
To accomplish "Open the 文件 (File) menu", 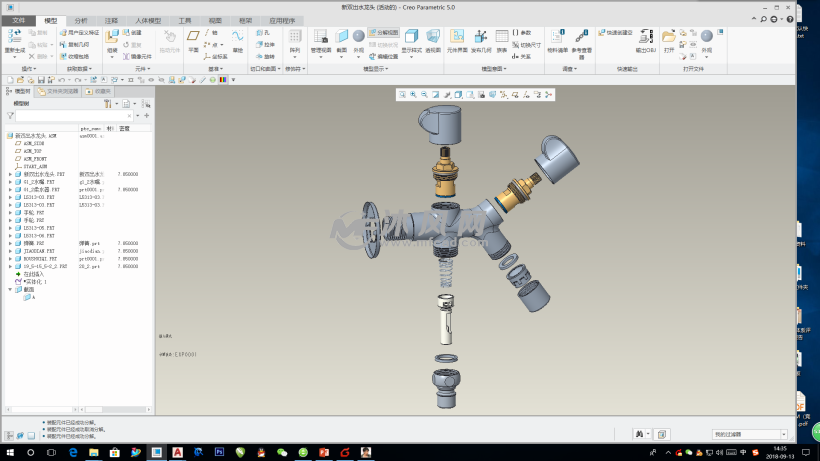I will 18,19.
